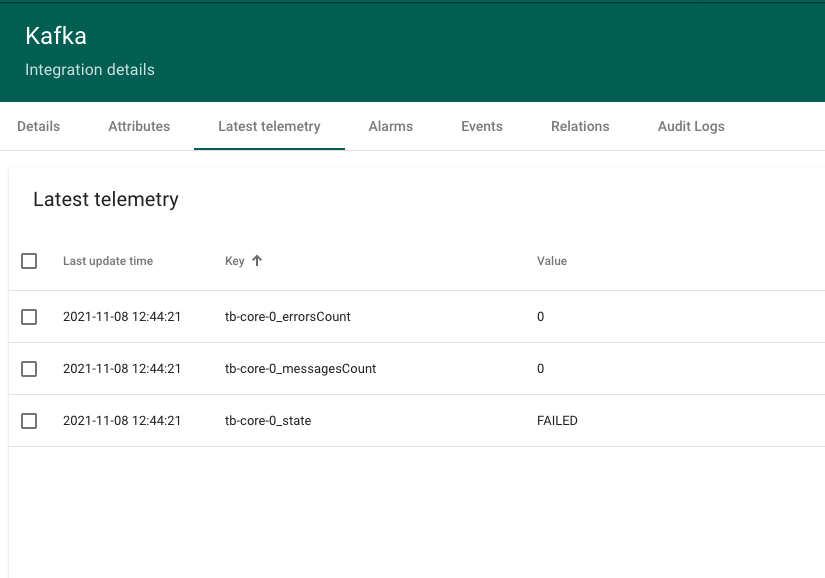Click timestamp of tb-core-0_errorsCount row

[122, 317]
